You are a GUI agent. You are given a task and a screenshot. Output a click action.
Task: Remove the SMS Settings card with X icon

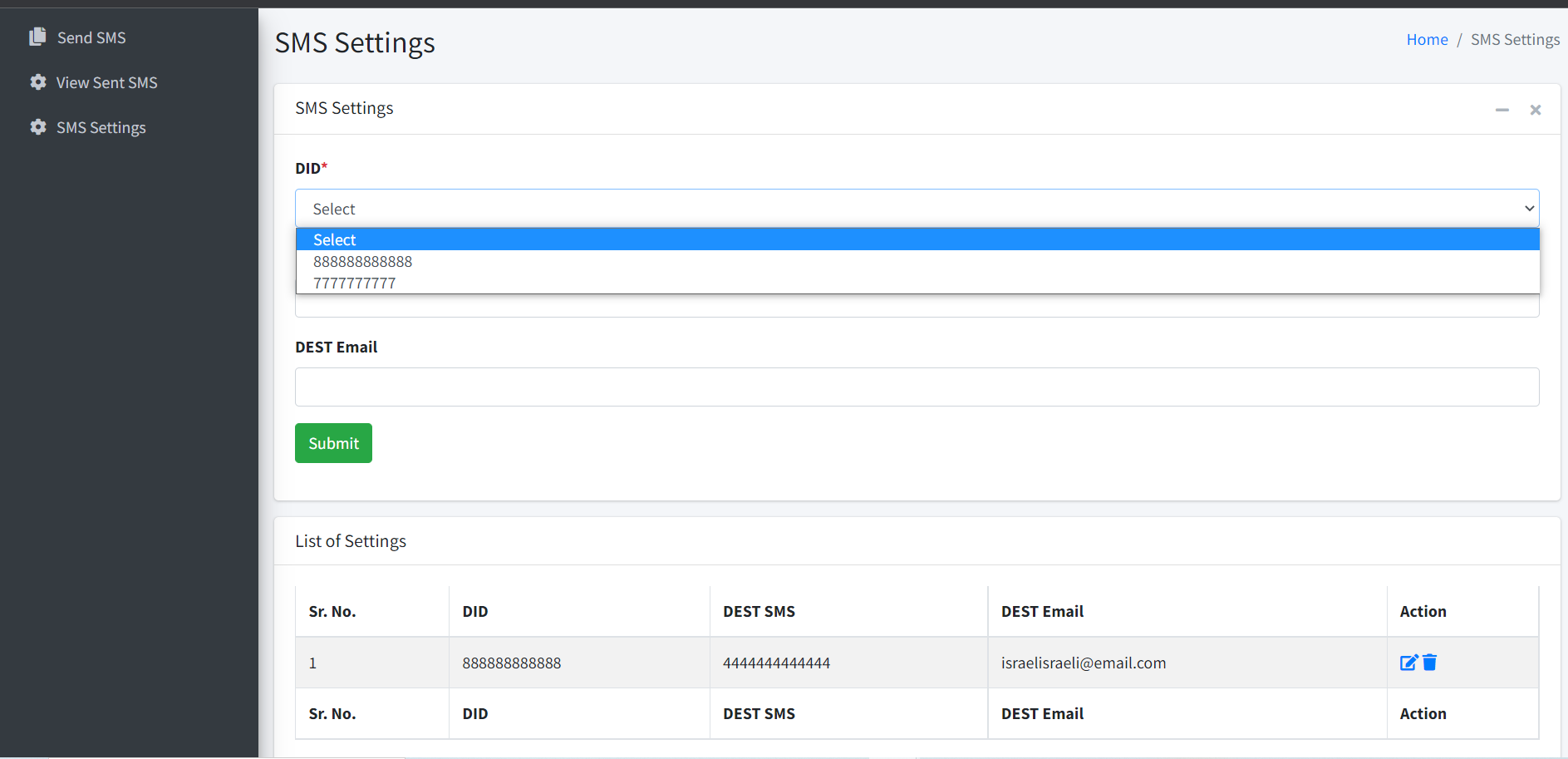(1536, 110)
